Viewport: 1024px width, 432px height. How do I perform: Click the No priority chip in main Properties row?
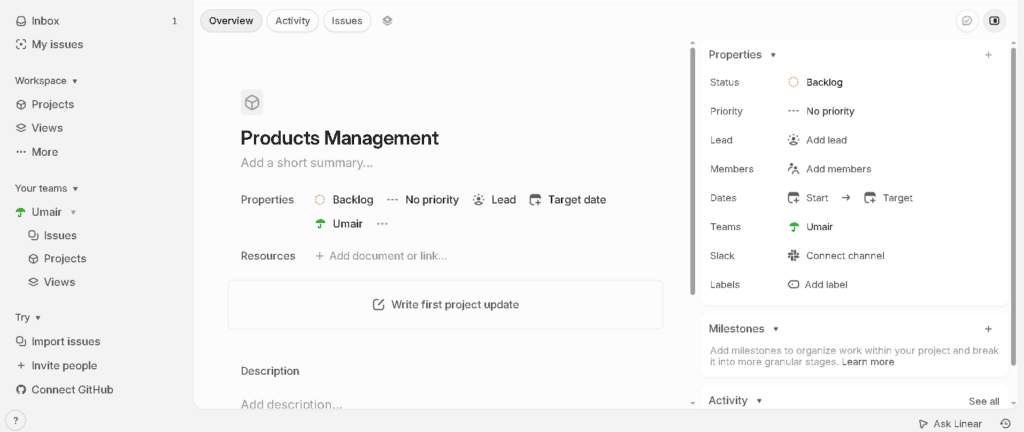pyautogui.click(x=423, y=200)
